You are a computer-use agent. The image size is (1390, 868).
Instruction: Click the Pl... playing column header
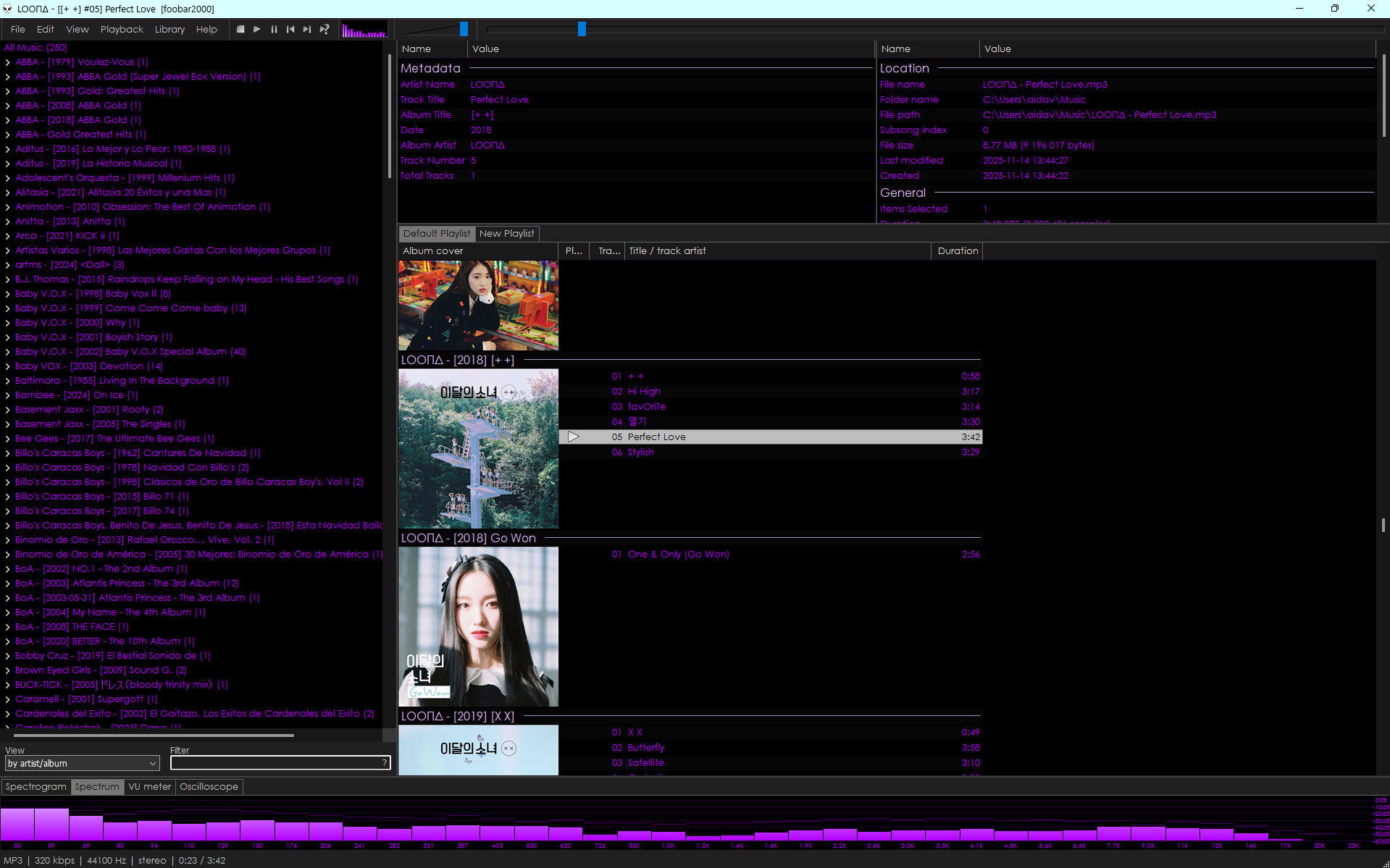(574, 251)
